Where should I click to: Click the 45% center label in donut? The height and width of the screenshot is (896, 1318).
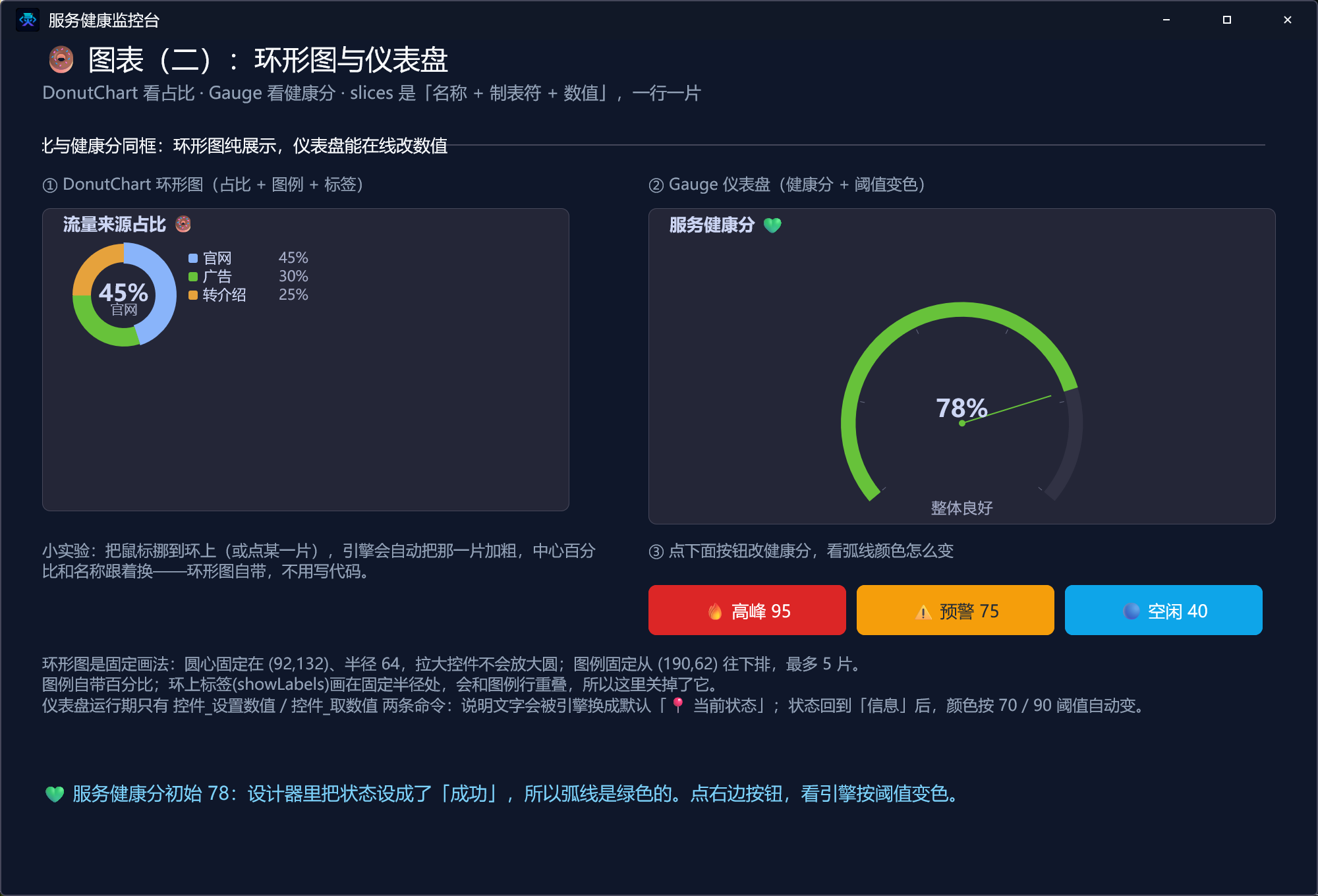click(123, 293)
